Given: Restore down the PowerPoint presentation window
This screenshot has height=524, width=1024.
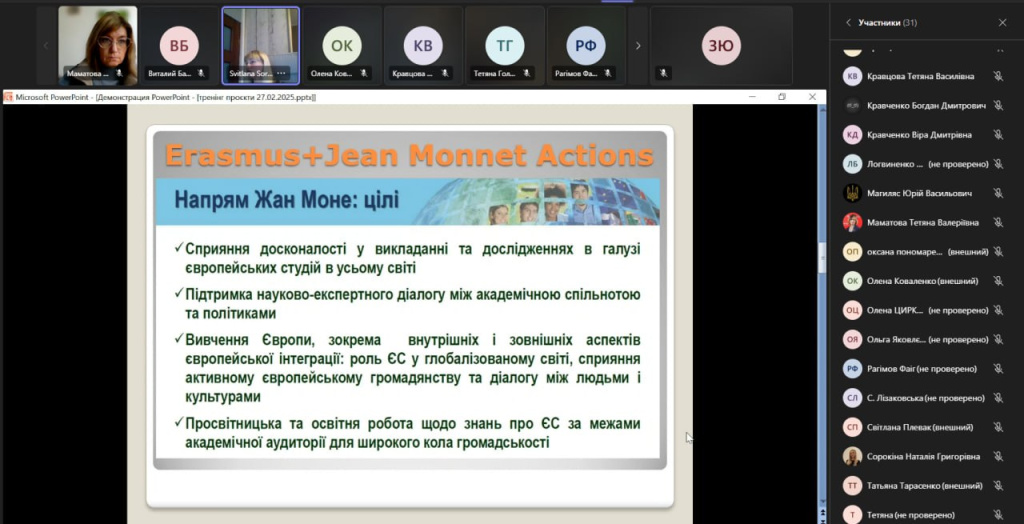Looking at the screenshot, I should (782, 97).
